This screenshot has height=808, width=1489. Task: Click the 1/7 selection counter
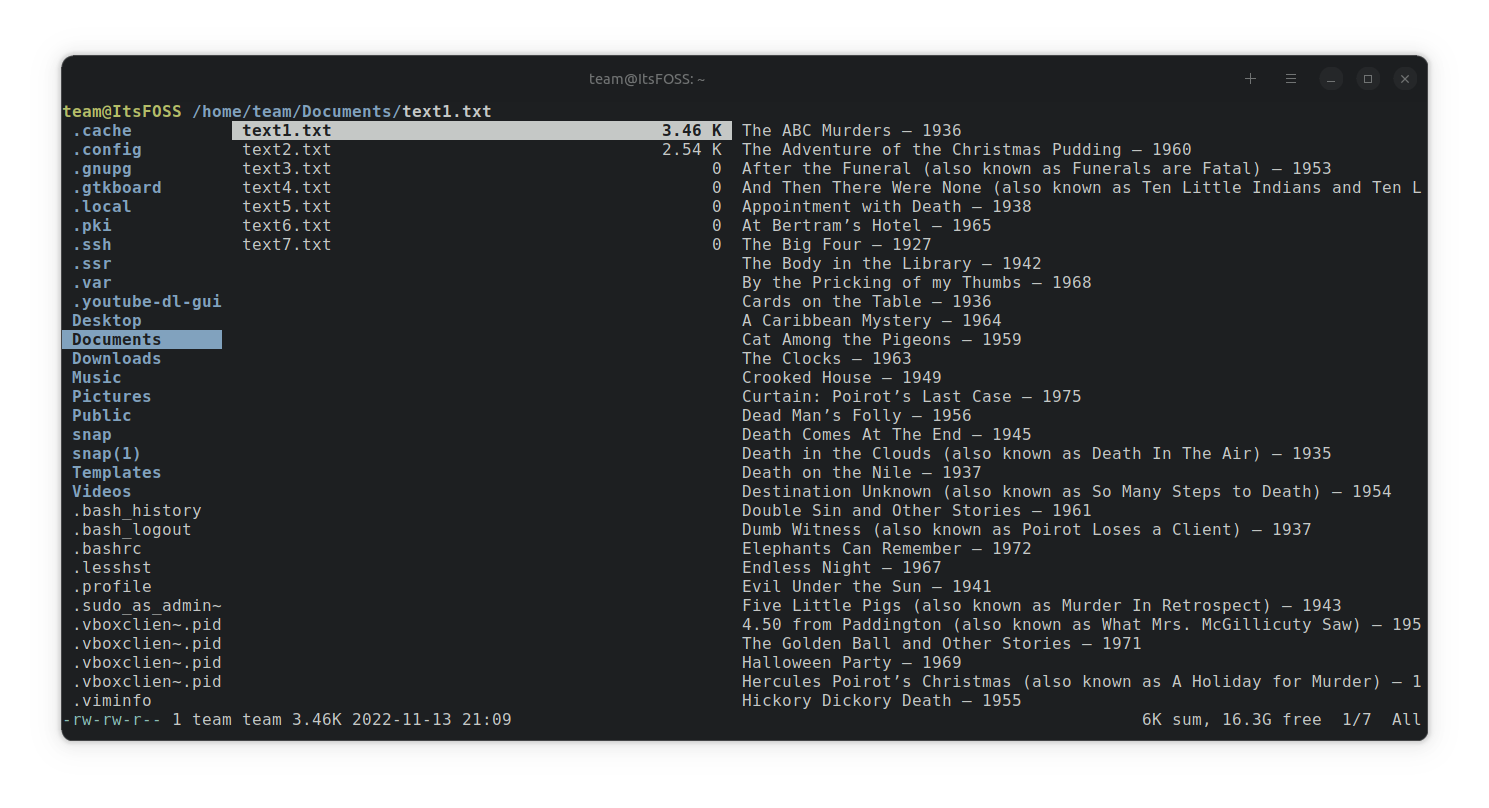pos(1356,719)
